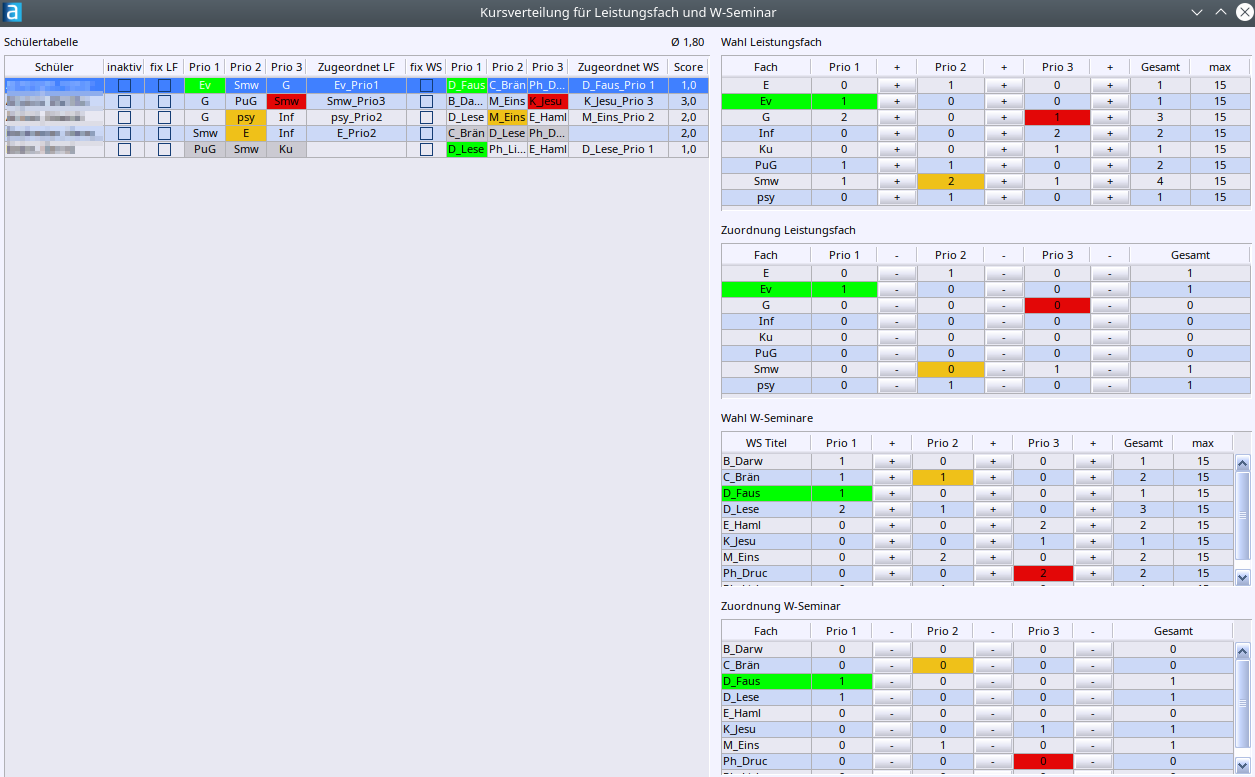Click Prio 3 plus button for G in Wahl Leistungsfach
This screenshot has height=777, width=1255.
[1110, 118]
